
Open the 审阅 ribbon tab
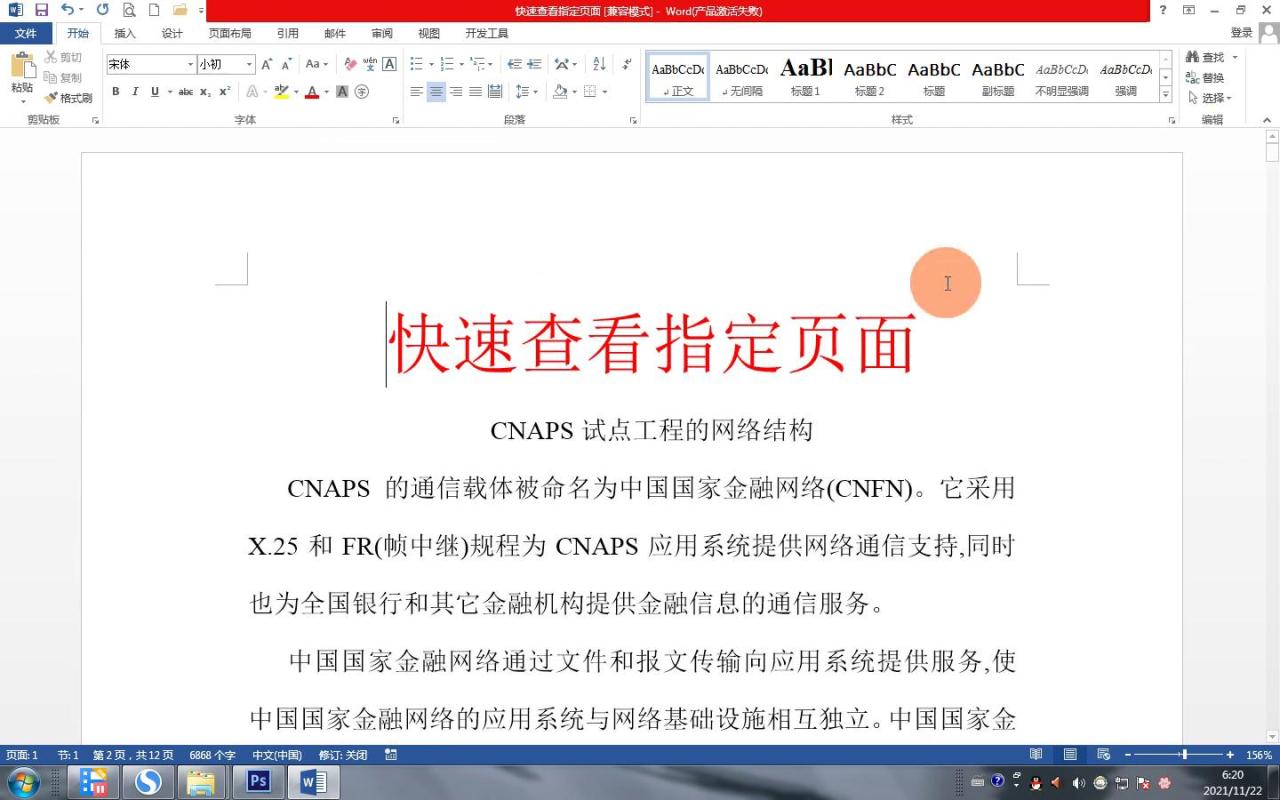pos(380,33)
